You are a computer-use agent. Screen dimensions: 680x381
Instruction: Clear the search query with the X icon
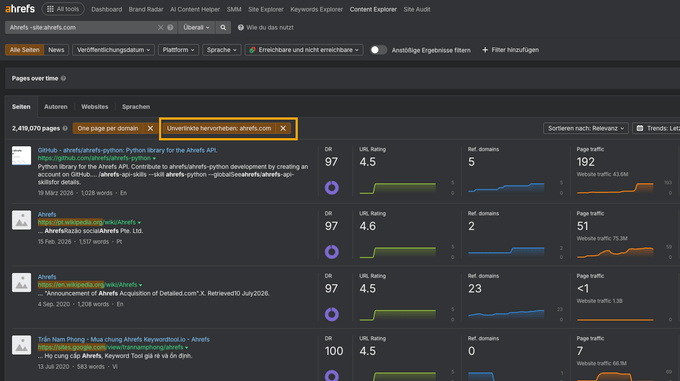pos(160,27)
